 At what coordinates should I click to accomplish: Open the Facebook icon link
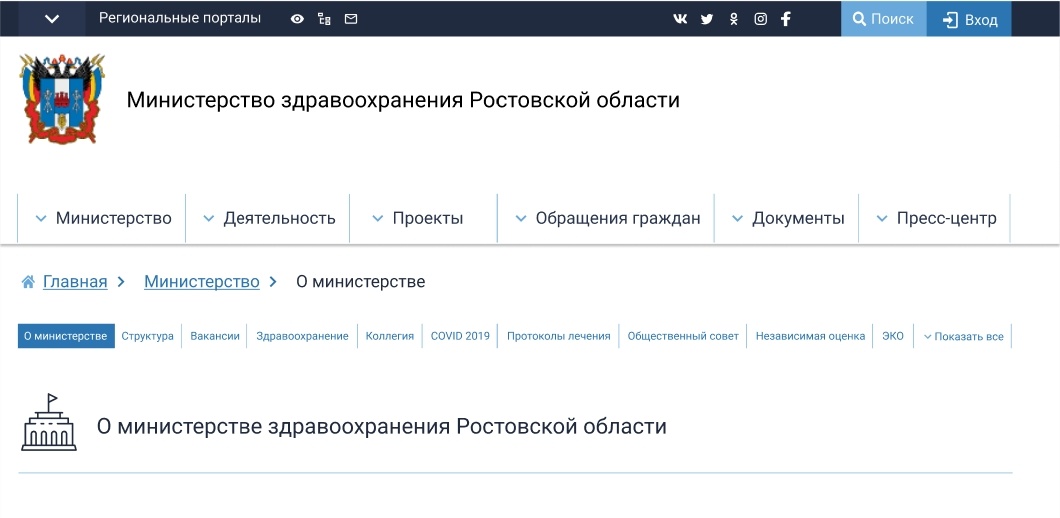pos(786,19)
